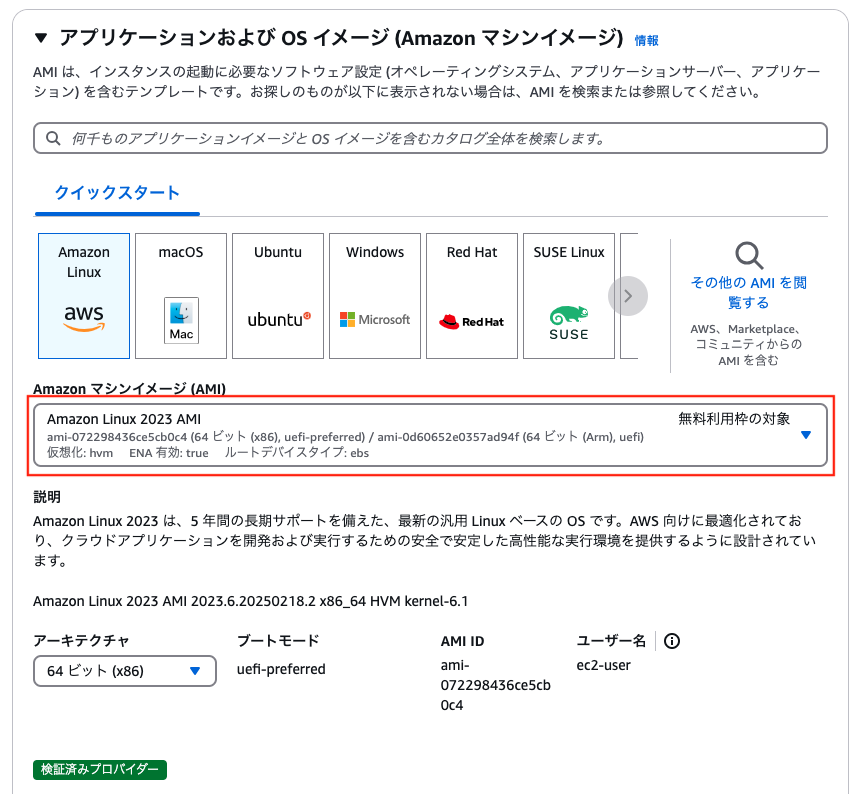Click the SUSE chameleon logo icon
This screenshot has height=794, width=863.
(569, 323)
